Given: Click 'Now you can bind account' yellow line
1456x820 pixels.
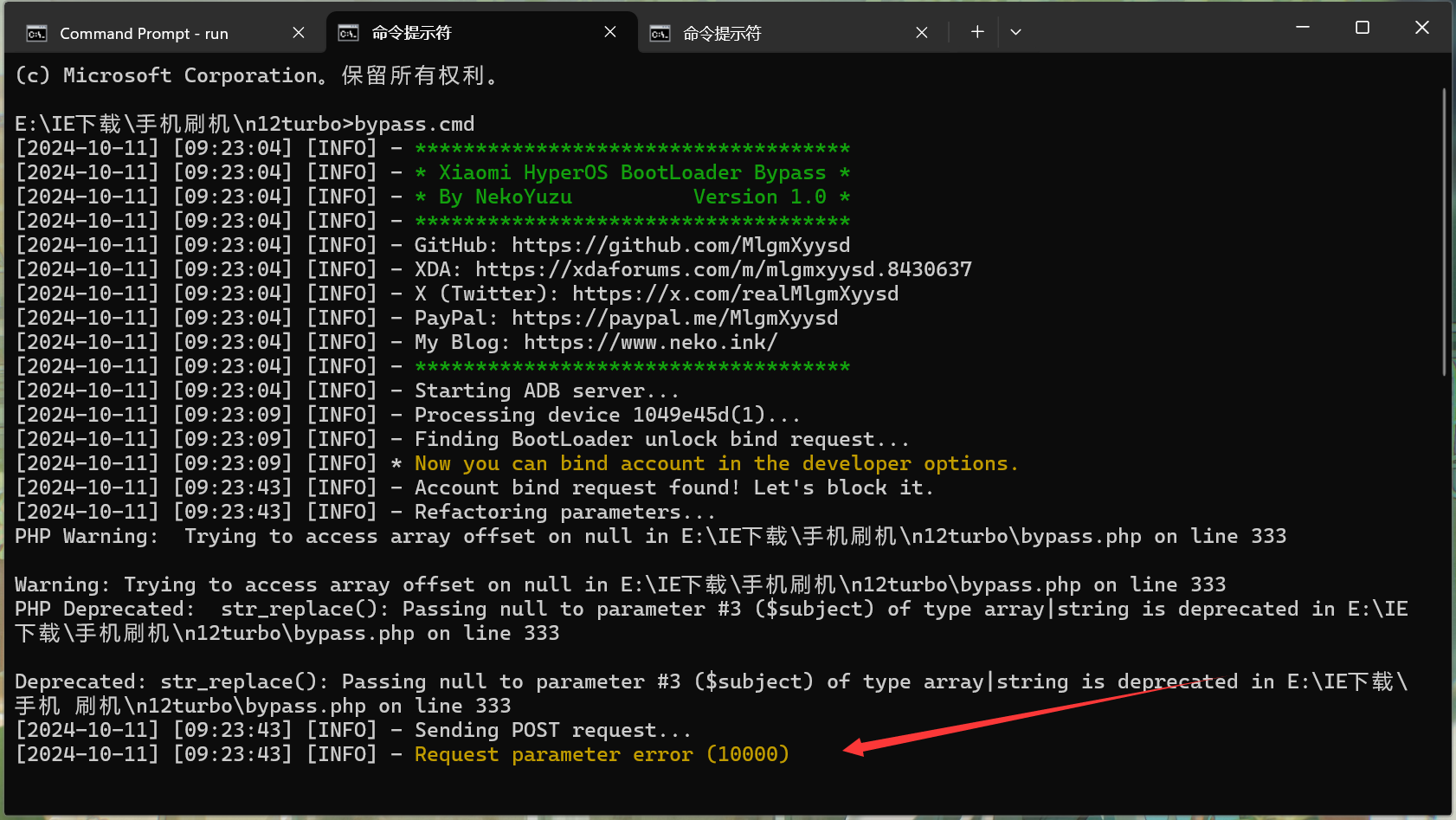Looking at the screenshot, I should tap(716, 463).
